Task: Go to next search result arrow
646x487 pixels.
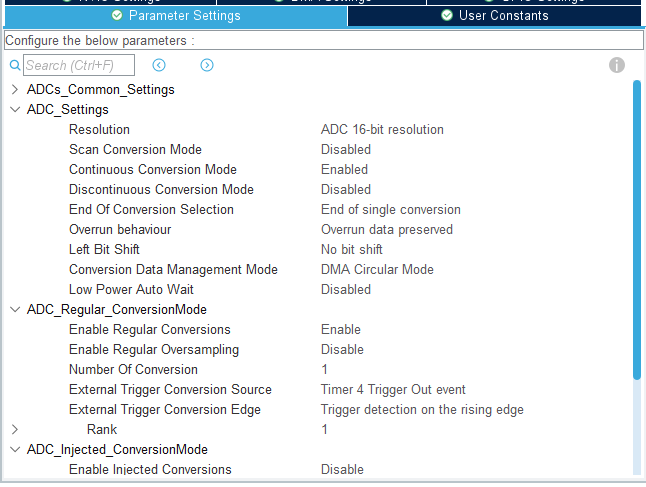Action: pyautogui.click(x=207, y=65)
